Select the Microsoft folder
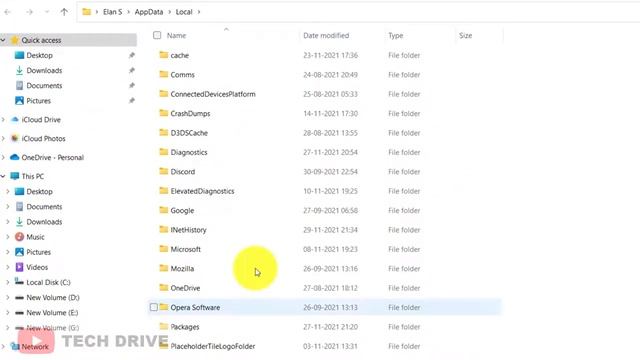Image resolution: width=640 pixels, height=360 pixels. pyautogui.click(x=185, y=249)
